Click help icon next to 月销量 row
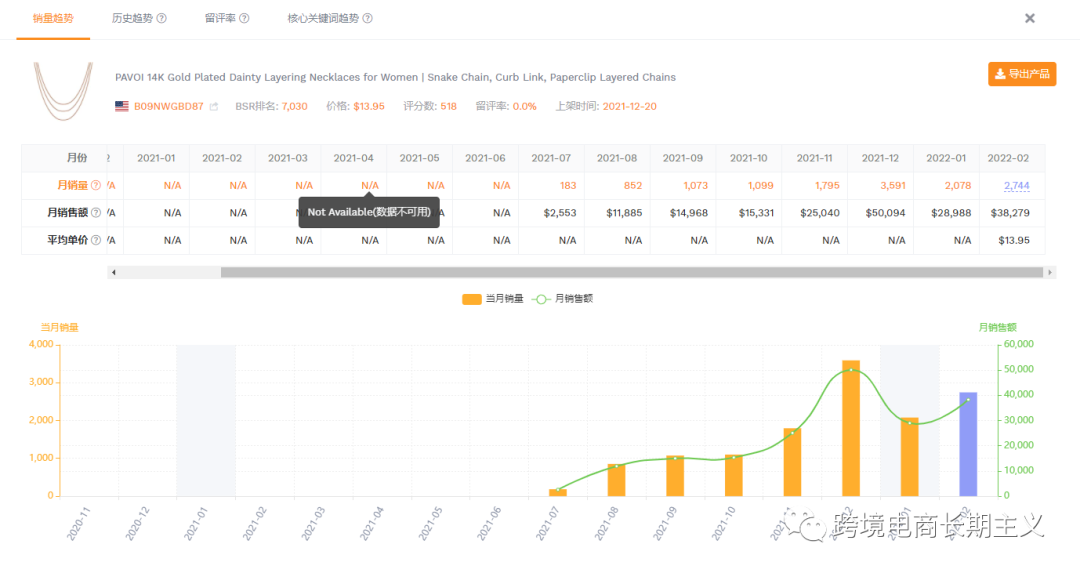 [x=96, y=185]
